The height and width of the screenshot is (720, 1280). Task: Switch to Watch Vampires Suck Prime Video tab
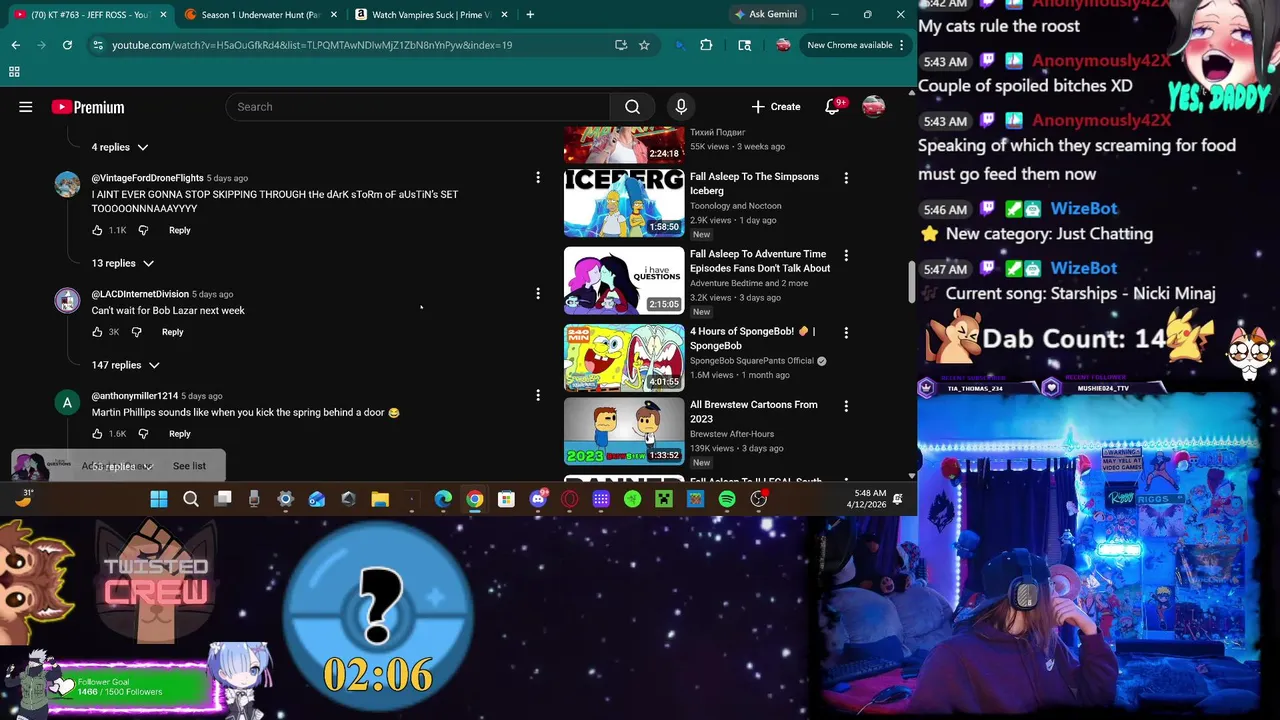[431, 15]
